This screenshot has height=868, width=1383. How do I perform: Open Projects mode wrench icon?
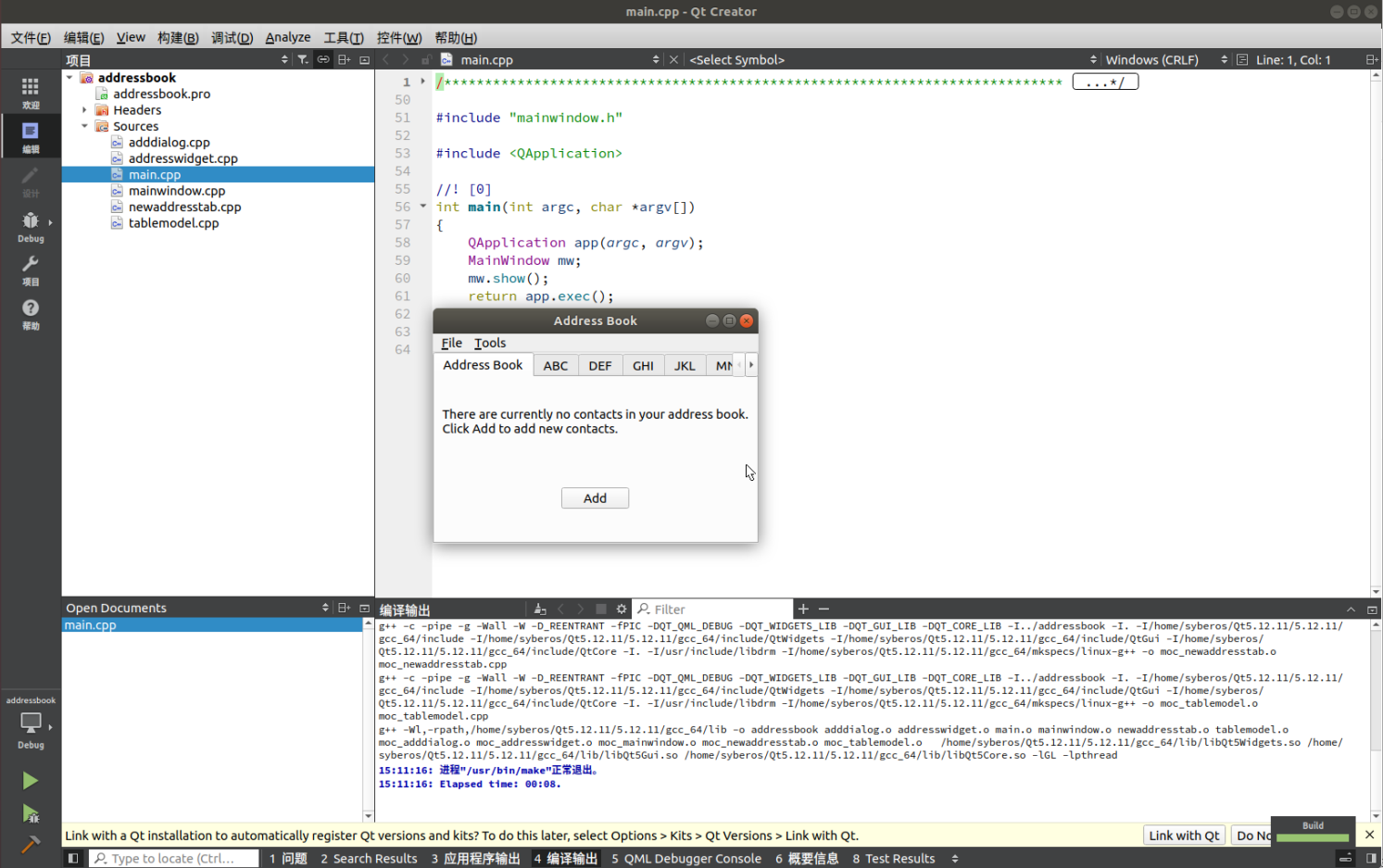click(31, 270)
